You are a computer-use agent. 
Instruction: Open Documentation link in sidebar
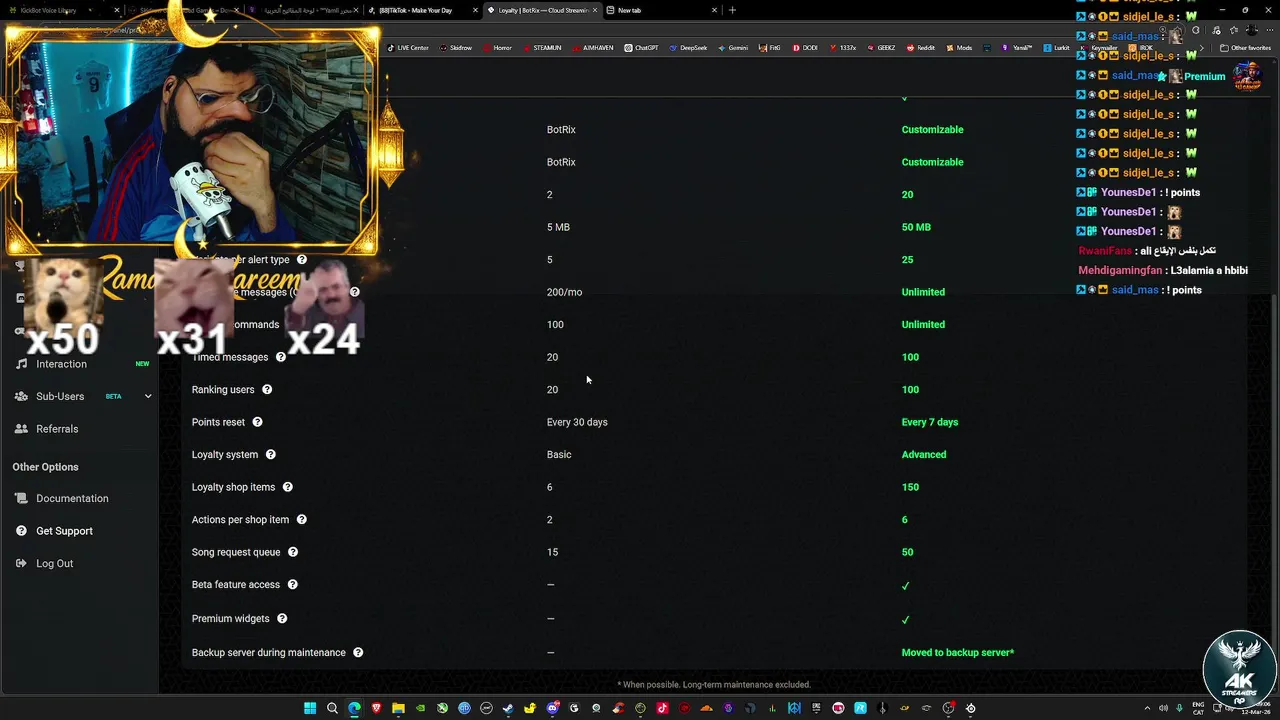72,498
